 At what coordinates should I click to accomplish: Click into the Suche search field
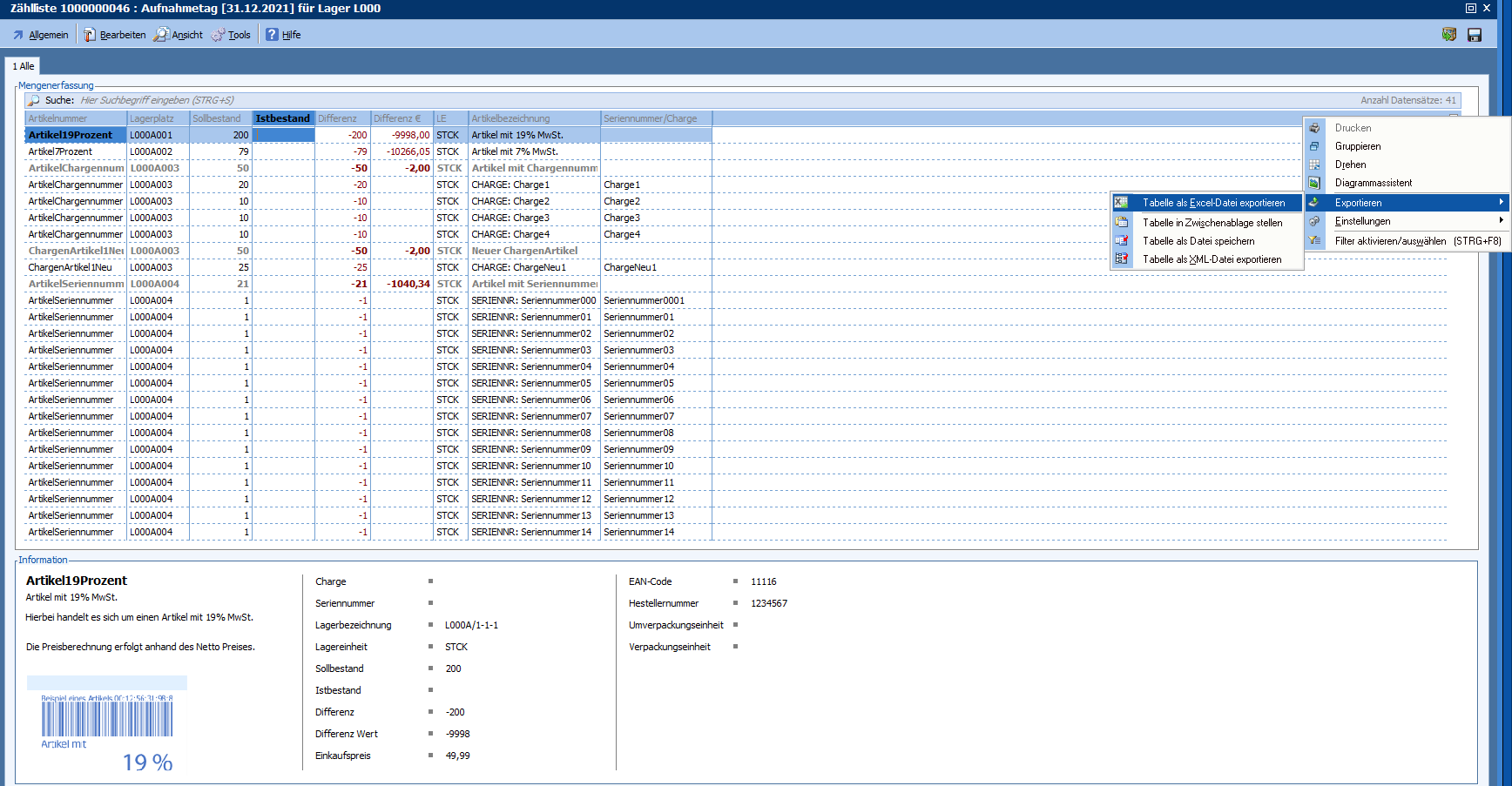click(348, 100)
